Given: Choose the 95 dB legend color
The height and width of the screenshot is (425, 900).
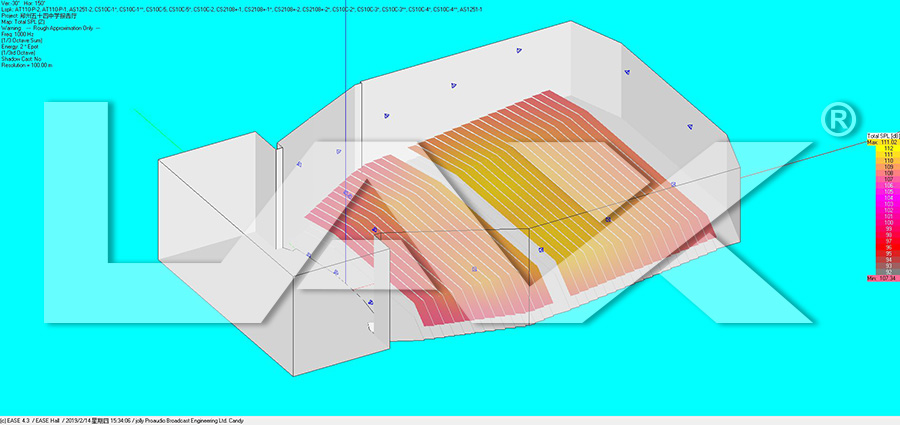Looking at the screenshot, I should (x=887, y=253).
